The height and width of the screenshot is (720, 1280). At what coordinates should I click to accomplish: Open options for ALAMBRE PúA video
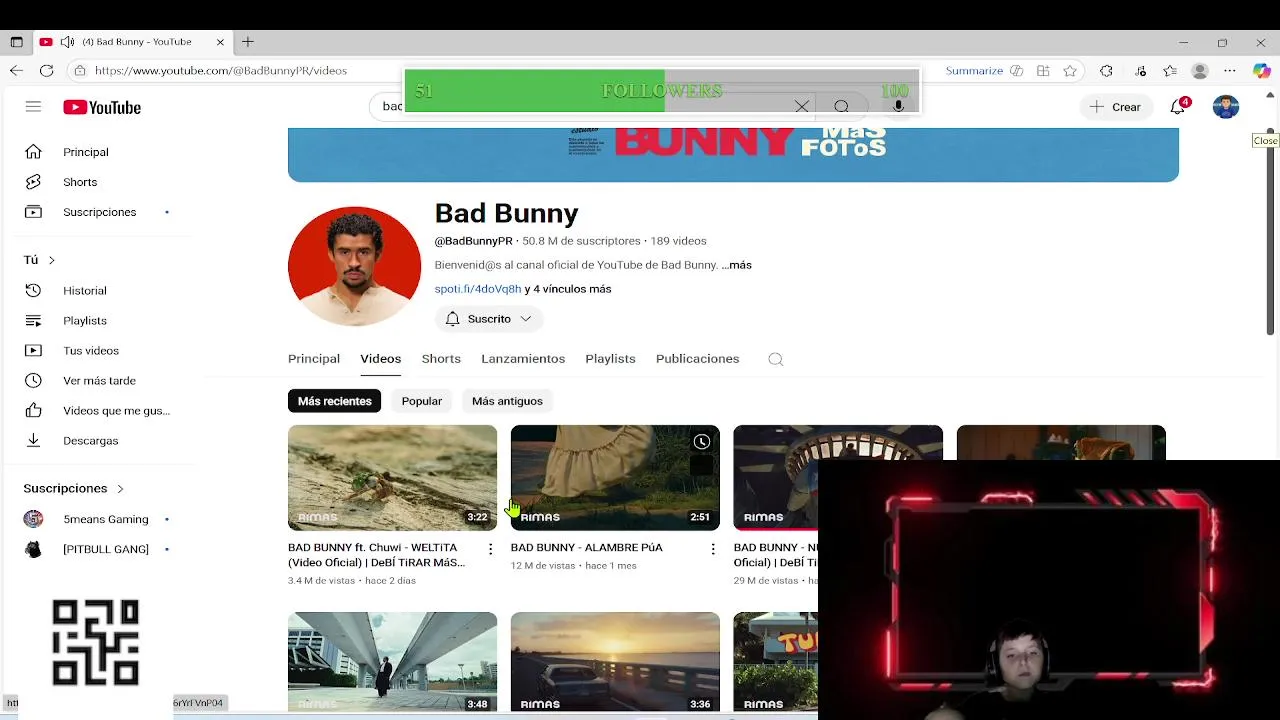(713, 549)
